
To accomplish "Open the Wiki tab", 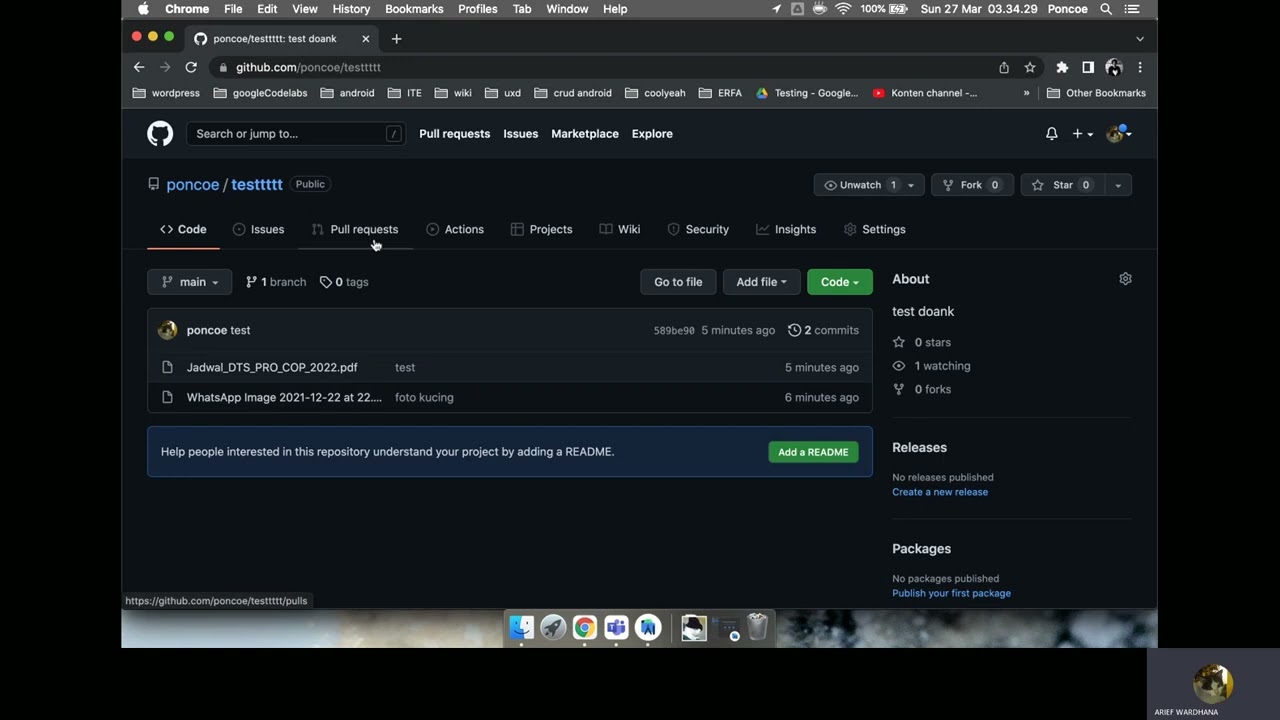I will [x=620, y=229].
